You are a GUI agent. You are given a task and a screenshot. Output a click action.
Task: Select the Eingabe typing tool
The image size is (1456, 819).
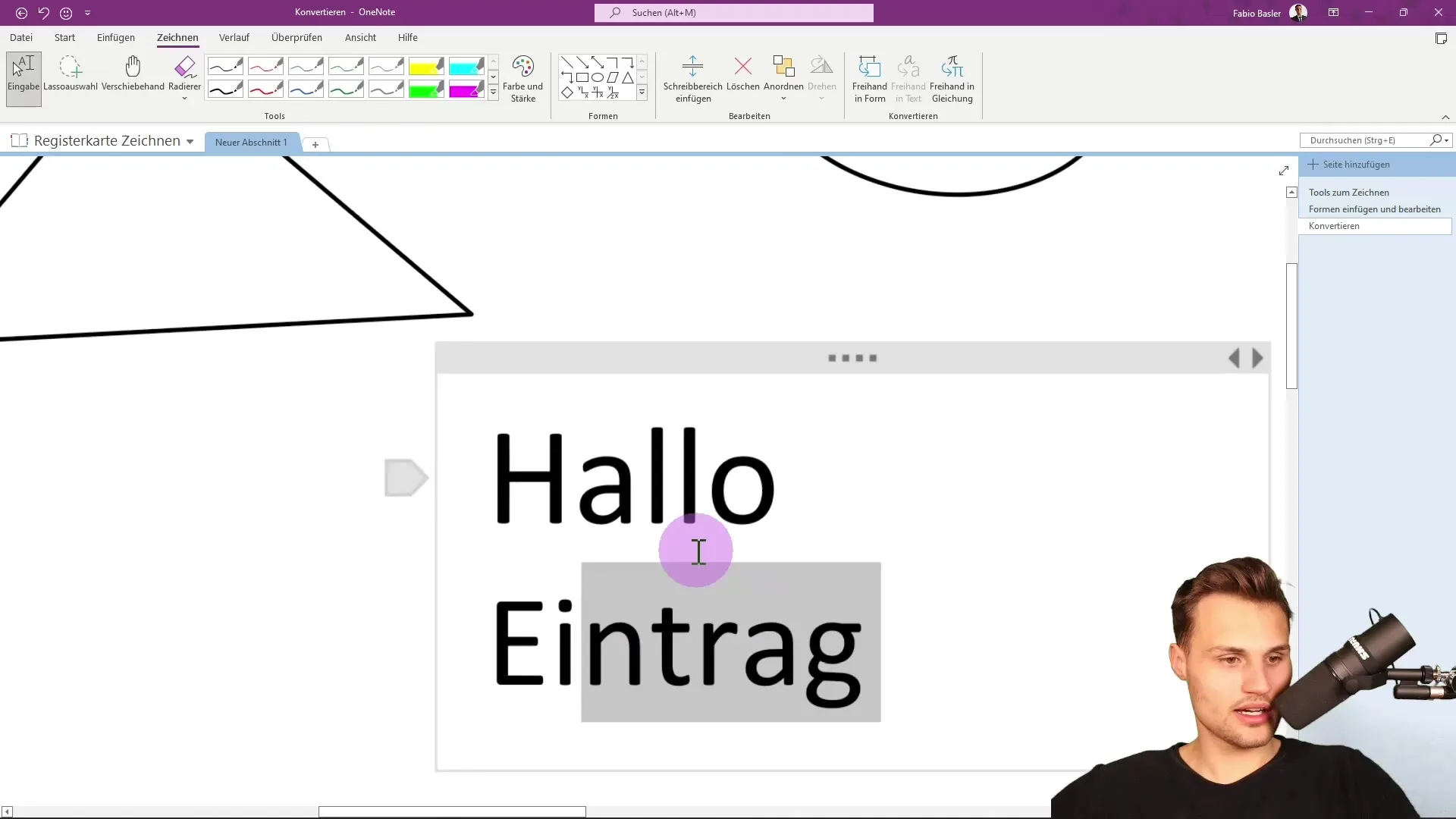pos(24,79)
